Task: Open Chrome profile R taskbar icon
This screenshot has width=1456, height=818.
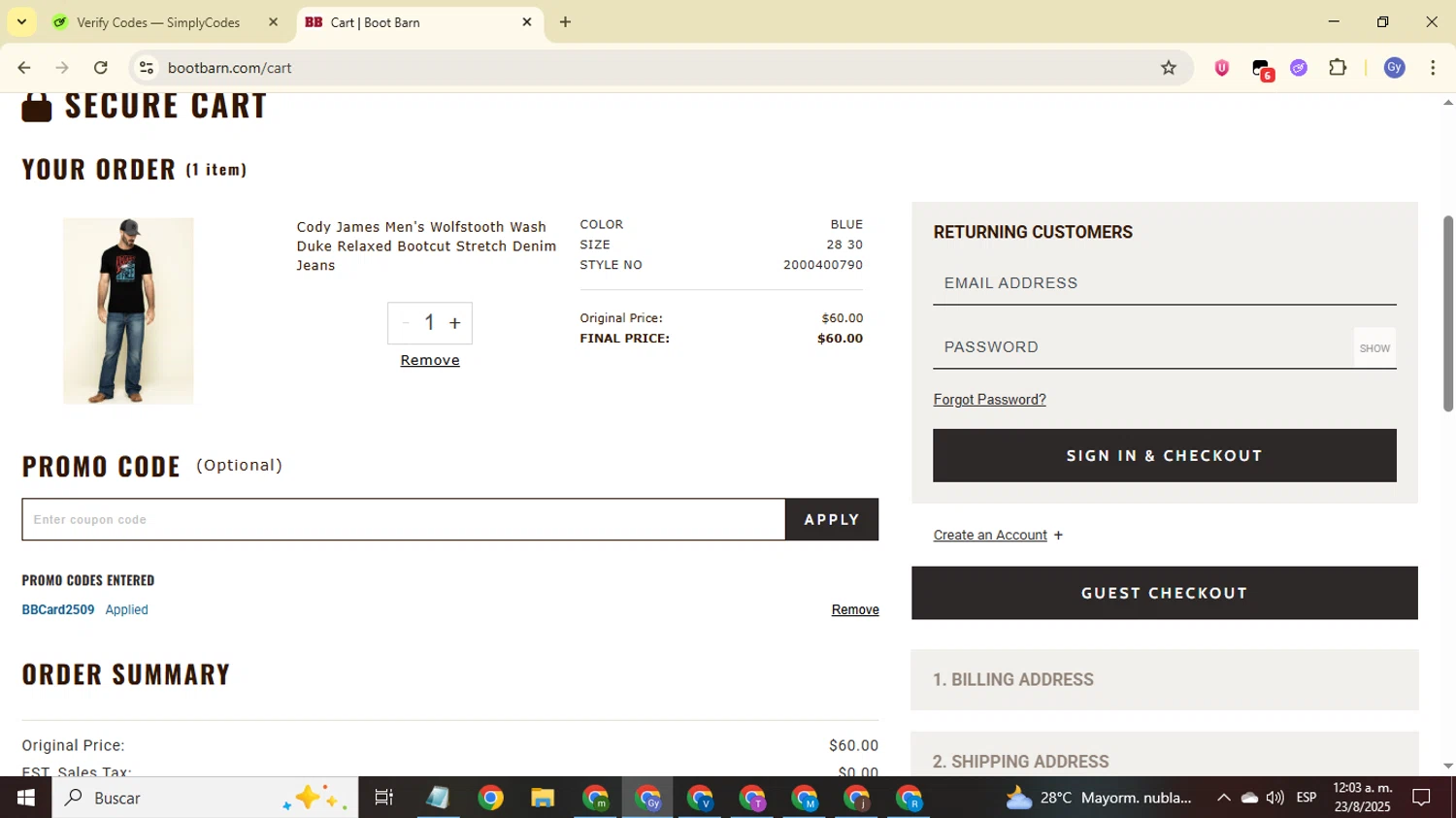Action: click(910, 798)
